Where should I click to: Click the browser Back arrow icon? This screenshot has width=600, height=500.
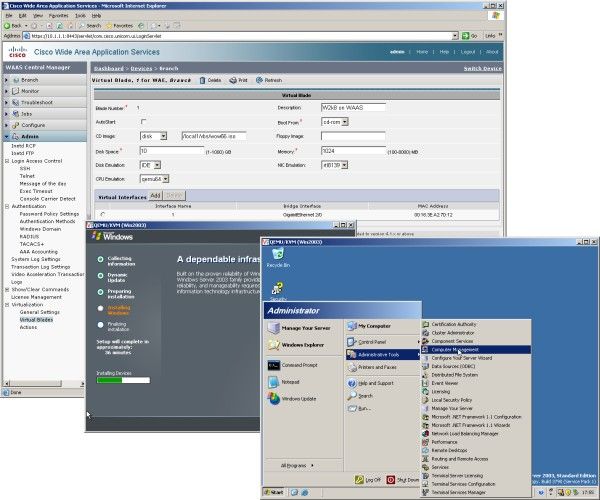pos(7,26)
